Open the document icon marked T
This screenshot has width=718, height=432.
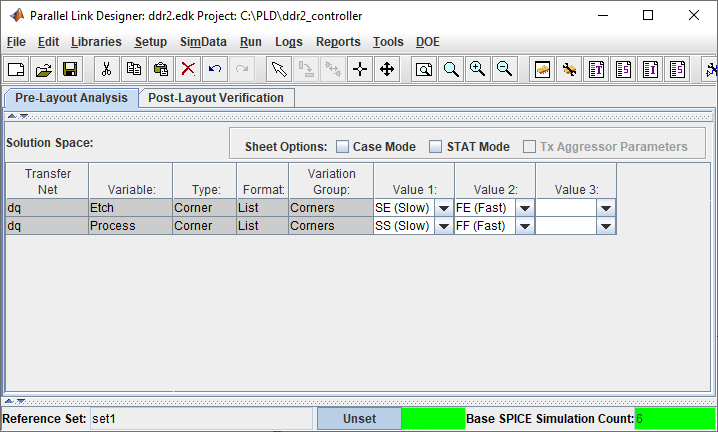pos(596,69)
